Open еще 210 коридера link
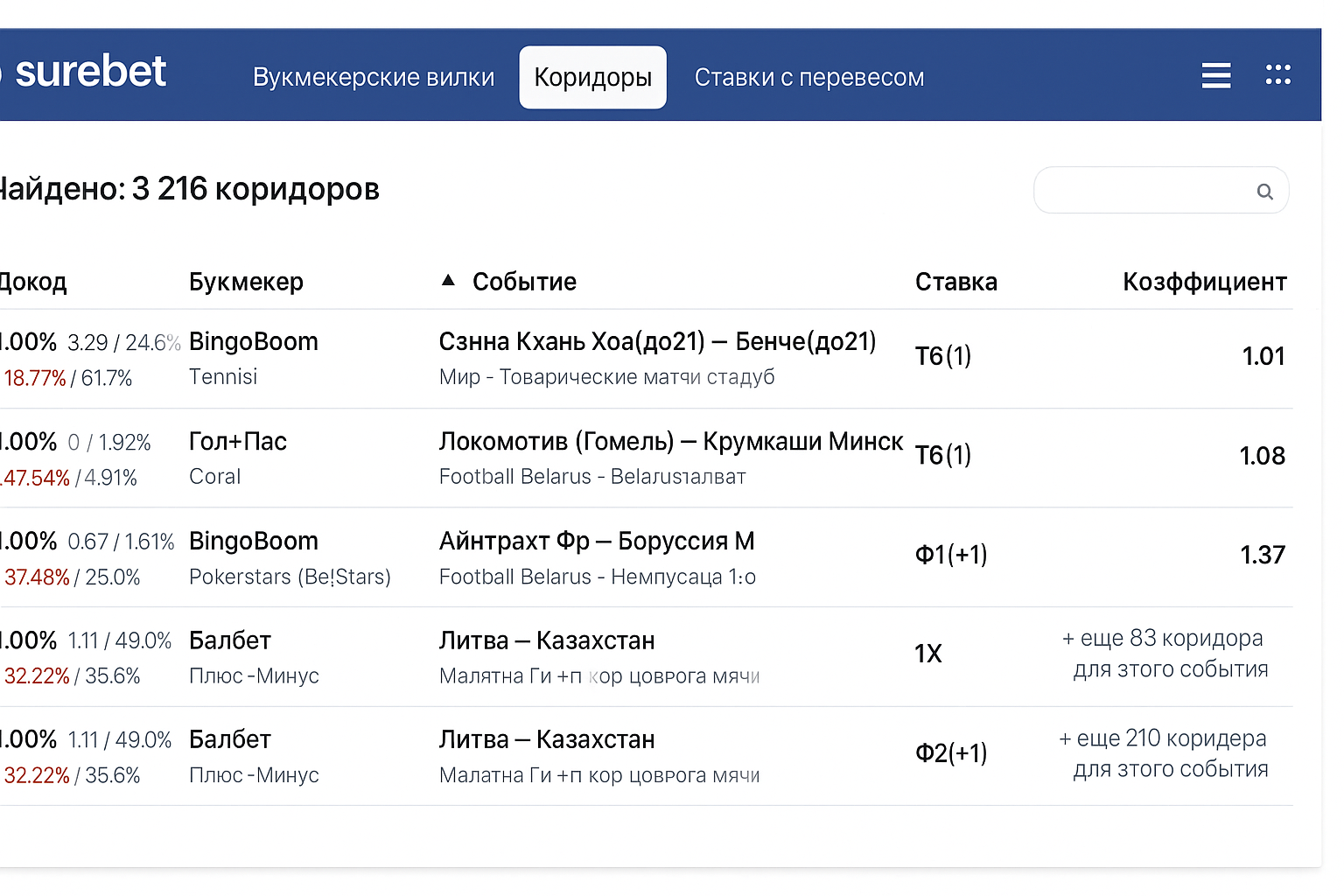 coord(1164,752)
